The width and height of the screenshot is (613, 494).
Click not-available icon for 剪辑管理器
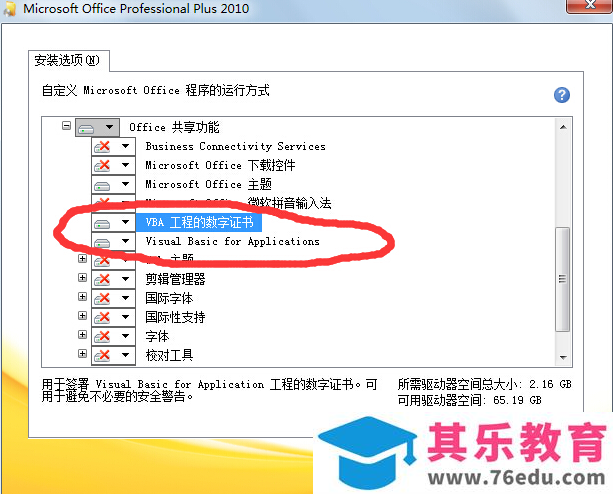(x=102, y=279)
